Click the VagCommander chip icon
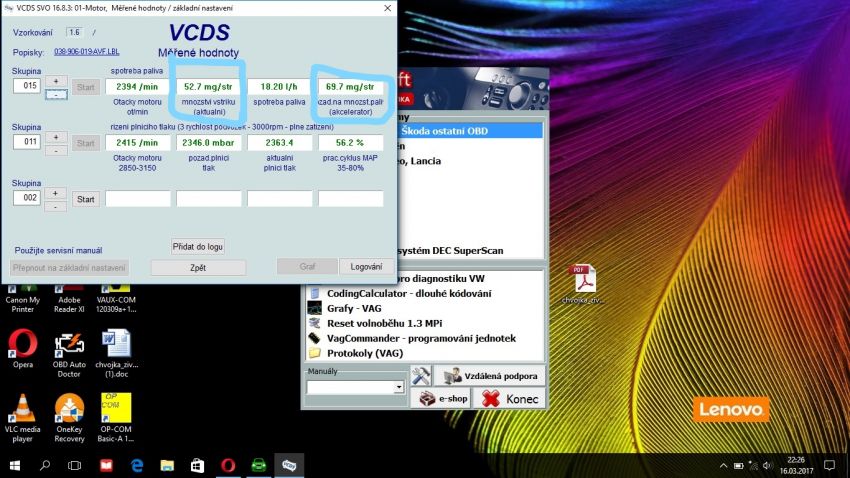This screenshot has width=850, height=478. point(314,338)
